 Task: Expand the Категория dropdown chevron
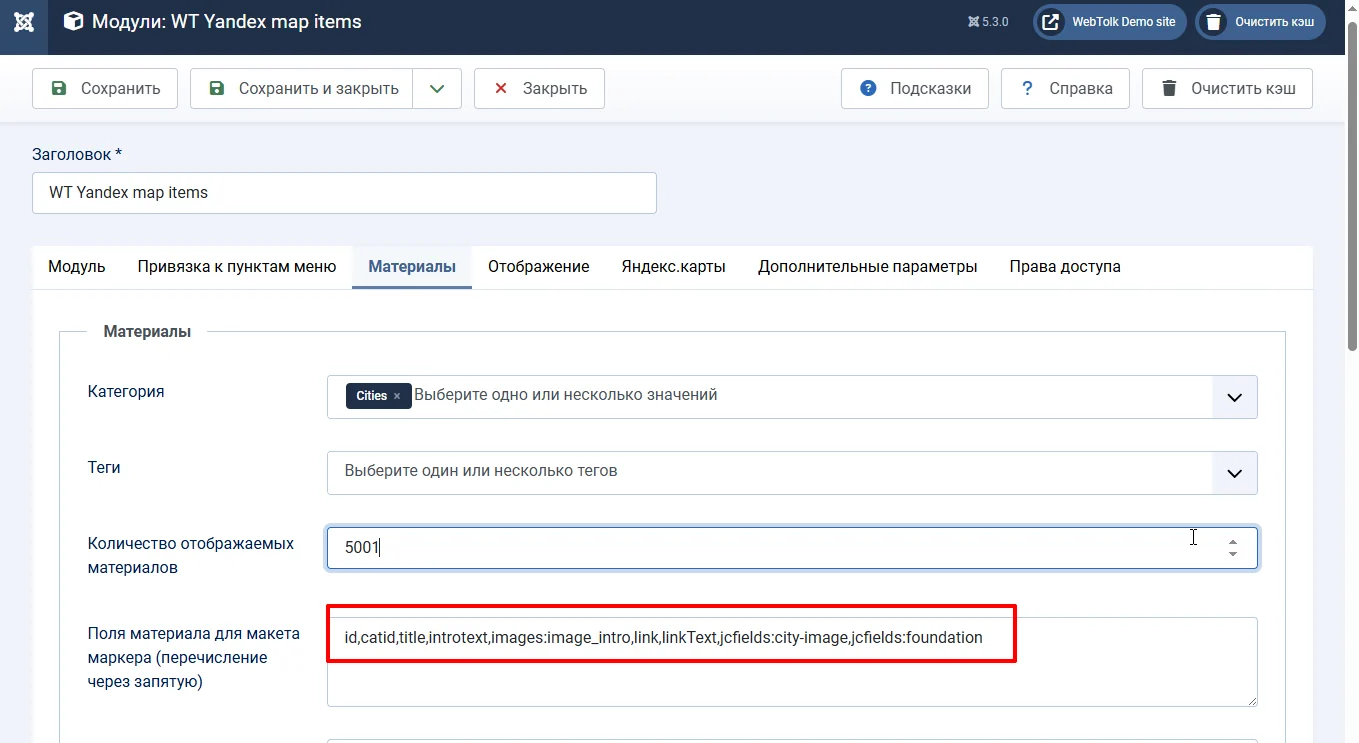click(x=1235, y=397)
